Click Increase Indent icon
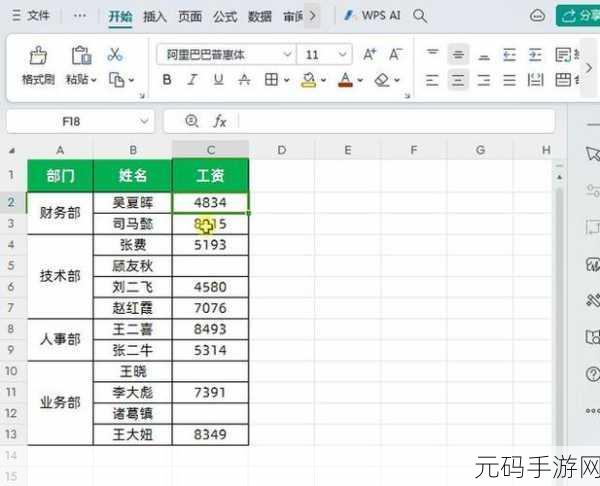The height and width of the screenshot is (486, 600). click(x=535, y=55)
